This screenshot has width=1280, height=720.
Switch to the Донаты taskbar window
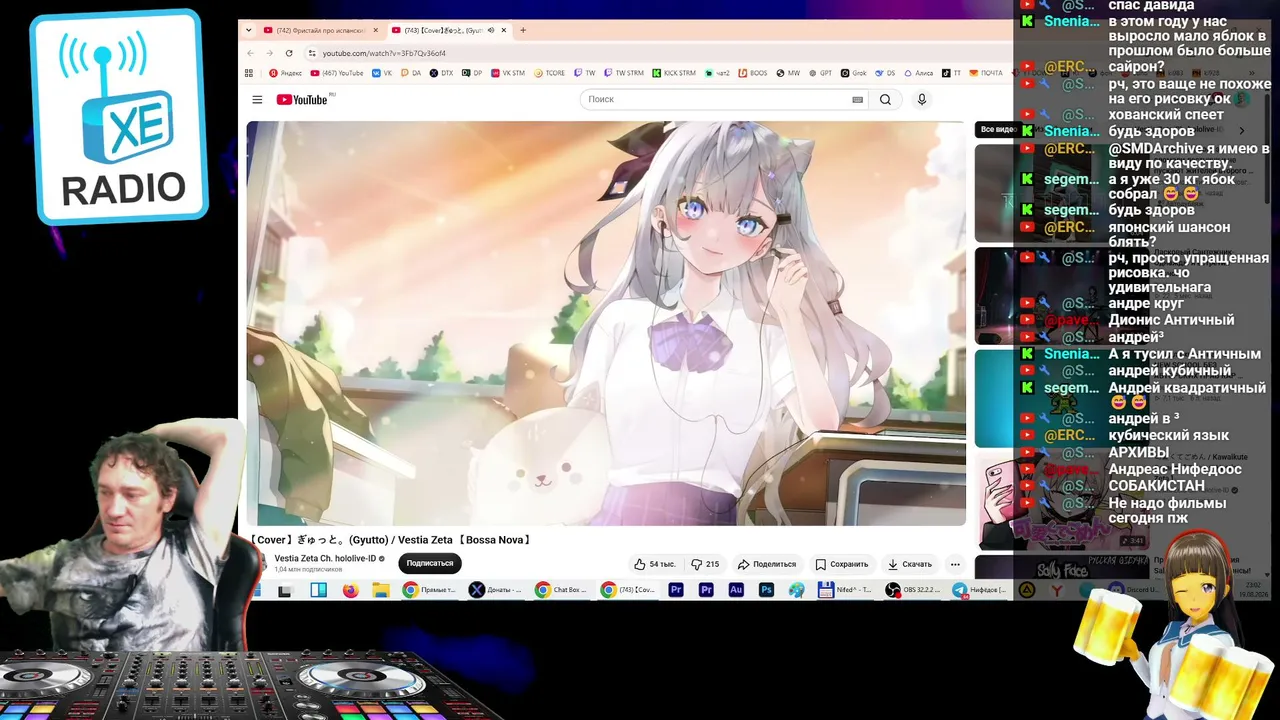[496, 590]
